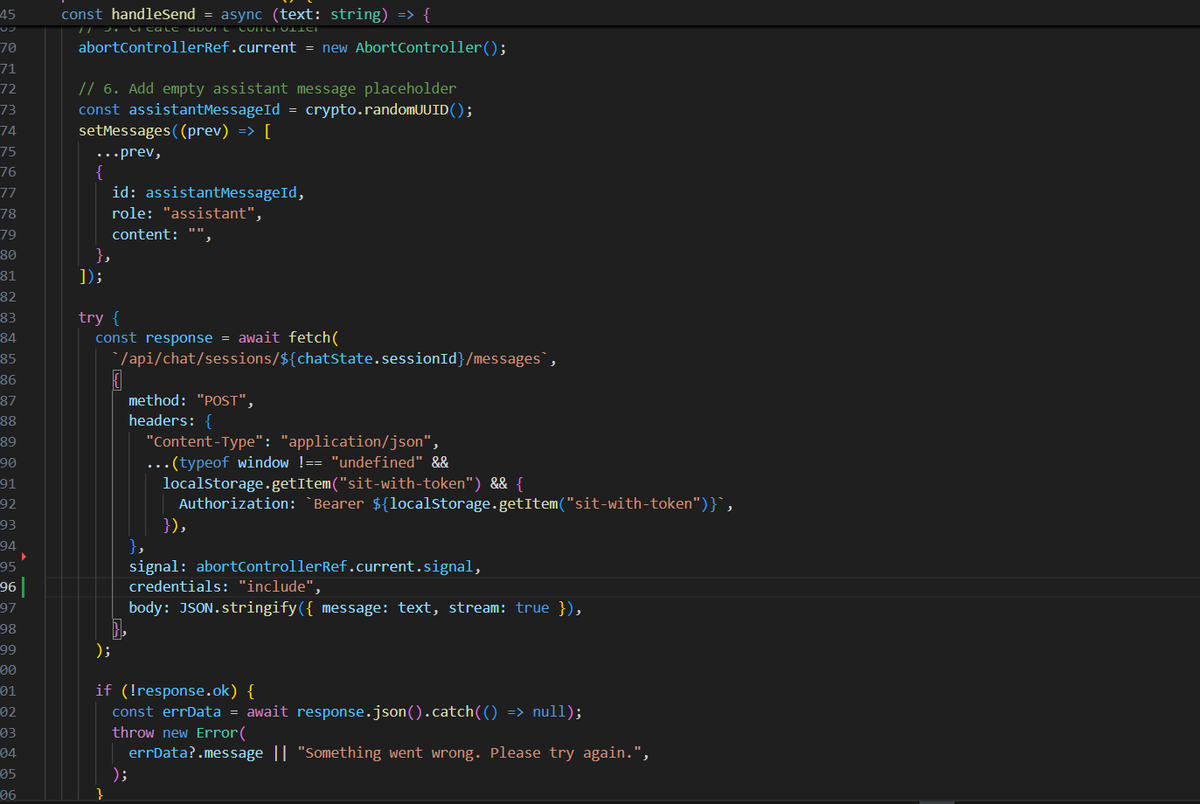Click the green added-line gutter bar at line 96
The image size is (1200, 804).
tap(23, 586)
